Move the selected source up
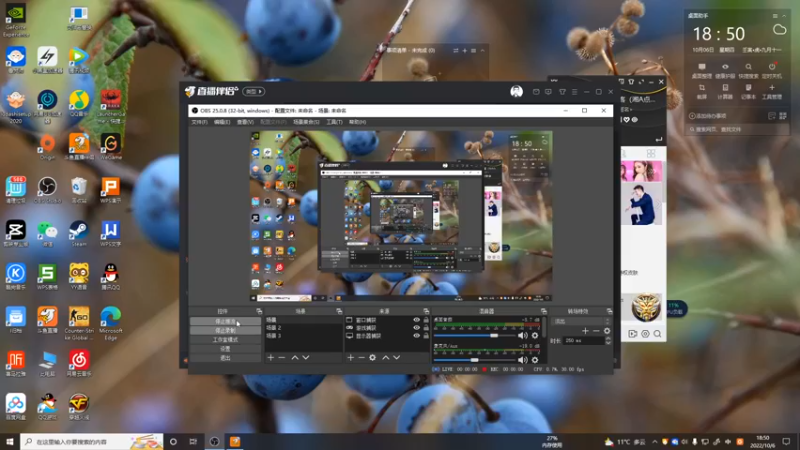This screenshot has height=450, width=800. (x=386, y=358)
